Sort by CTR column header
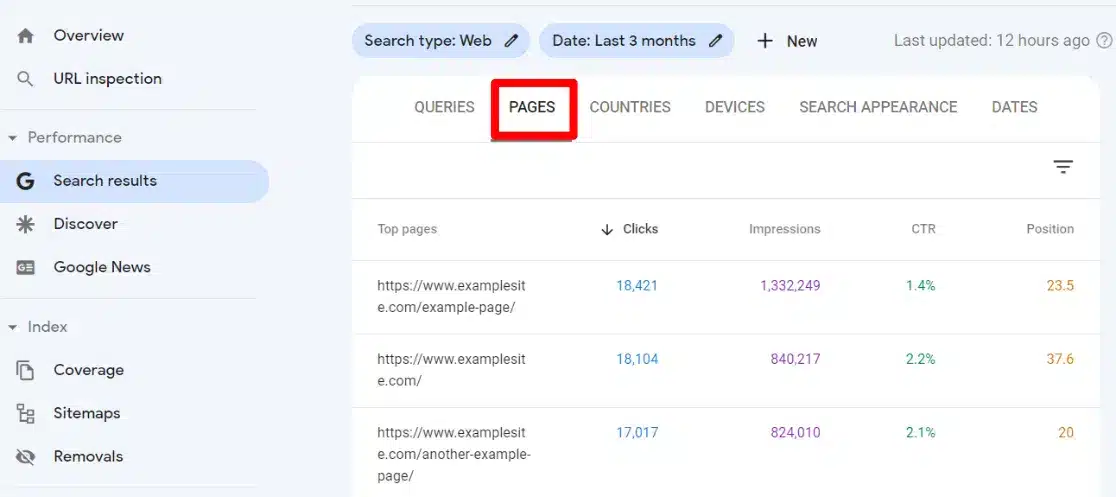This screenshot has height=497, width=1116. tap(923, 229)
